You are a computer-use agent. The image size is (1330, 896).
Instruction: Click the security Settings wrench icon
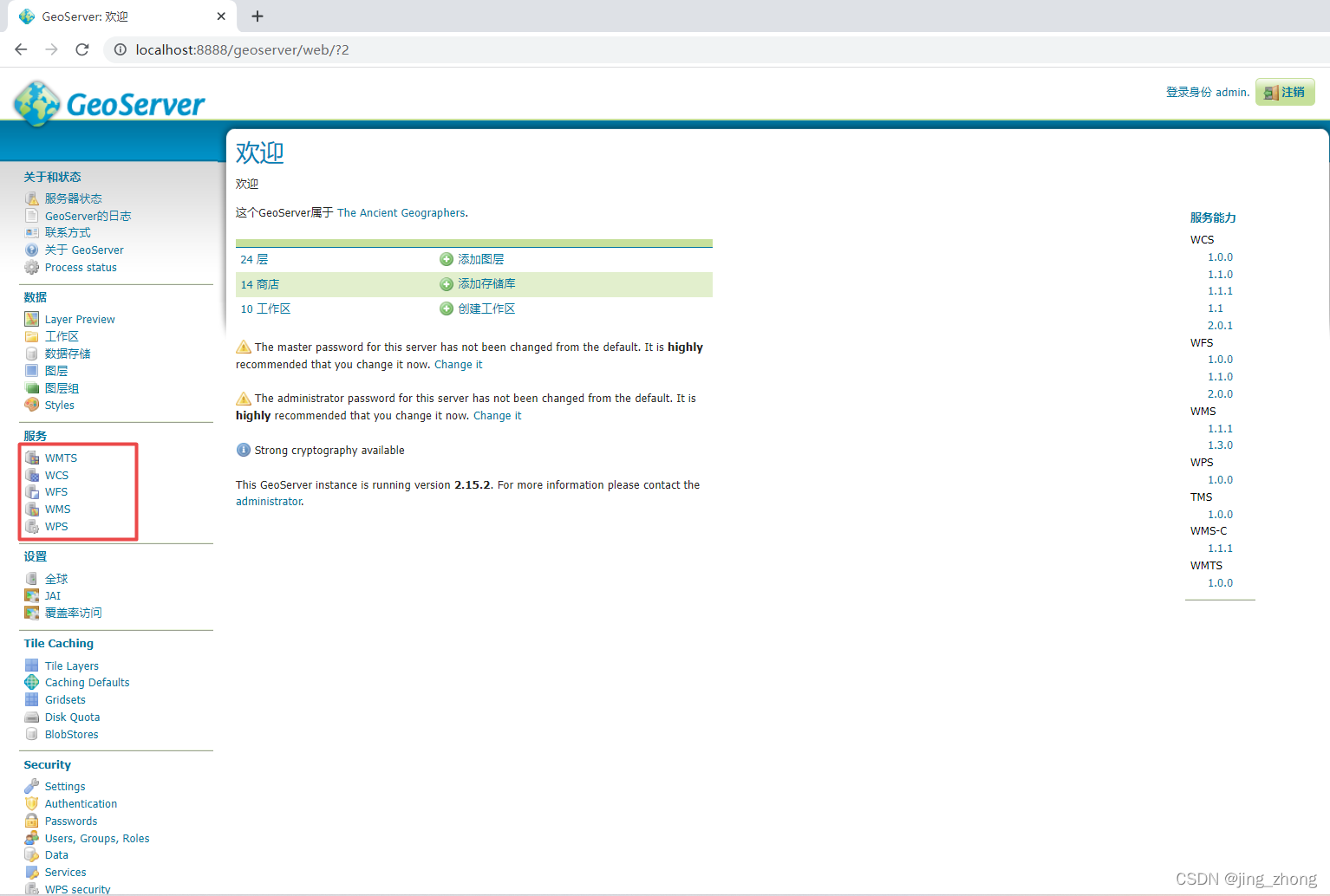coord(32,786)
